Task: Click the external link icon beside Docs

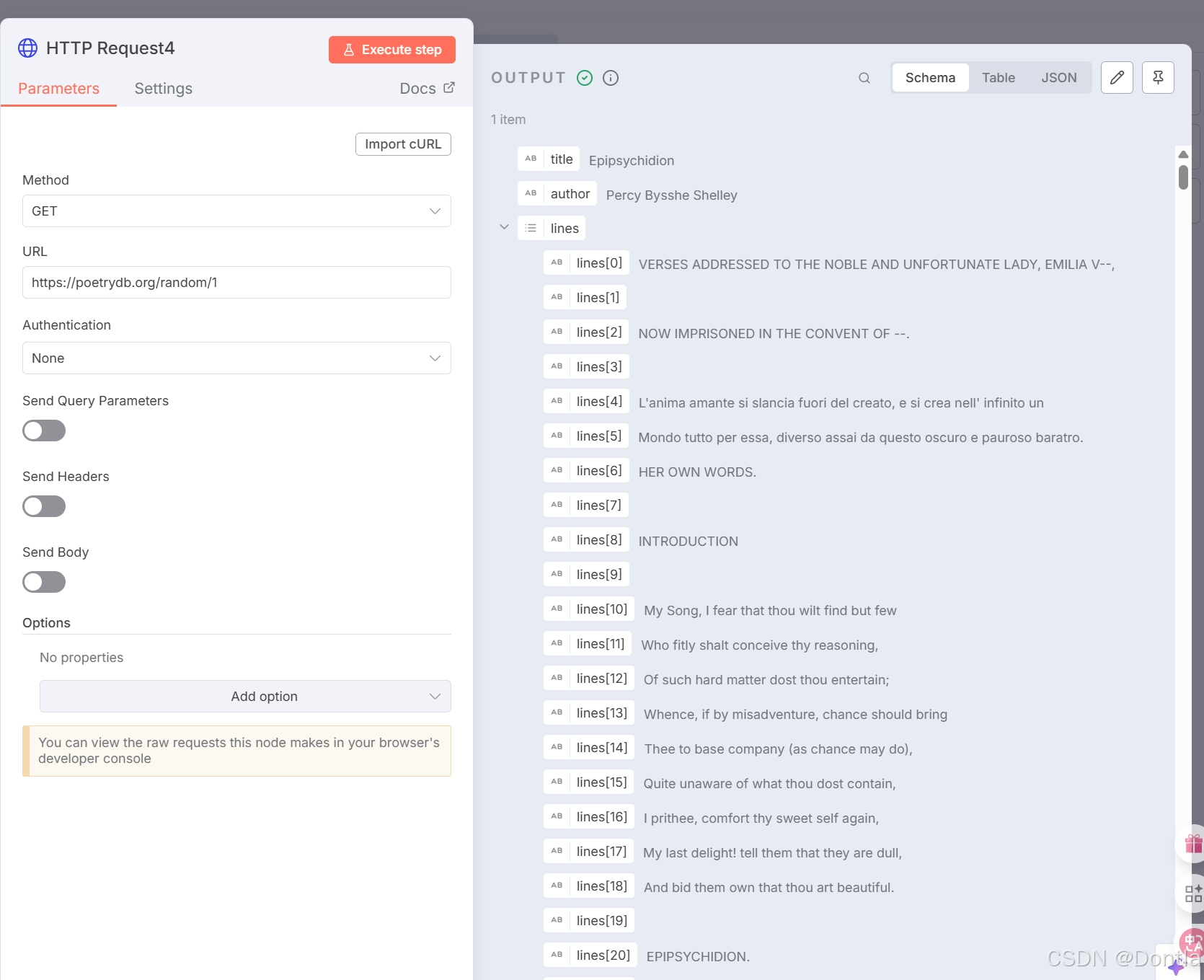Action: click(449, 87)
